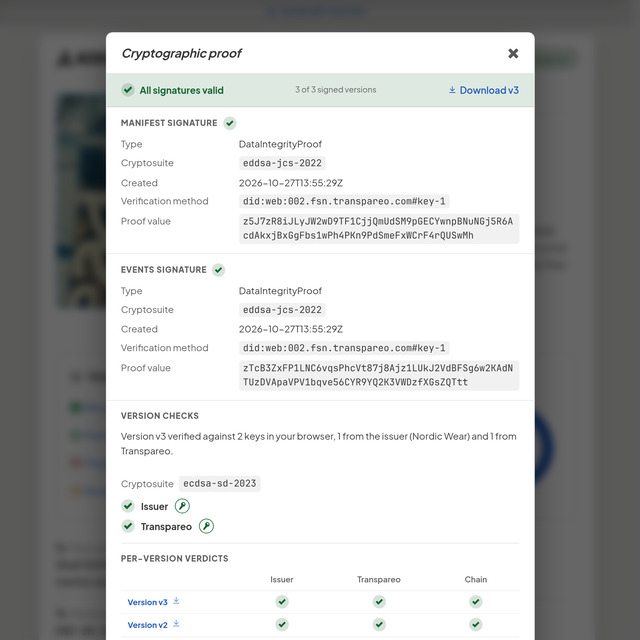Select the manifest cryptosuite value eddsa-jcs-2022
Image resolution: width=640 pixels, height=640 pixels.
click(x=282, y=163)
